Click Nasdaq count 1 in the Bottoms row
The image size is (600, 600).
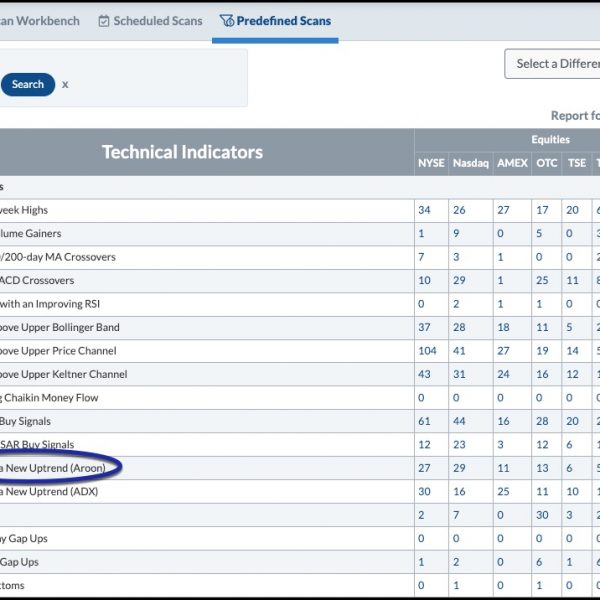(456, 585)
